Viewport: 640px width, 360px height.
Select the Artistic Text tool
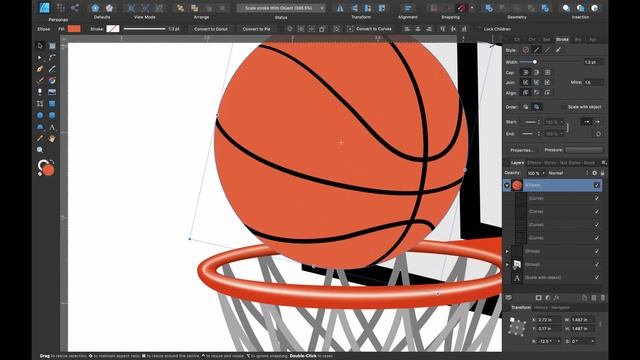tap(52, 127)
